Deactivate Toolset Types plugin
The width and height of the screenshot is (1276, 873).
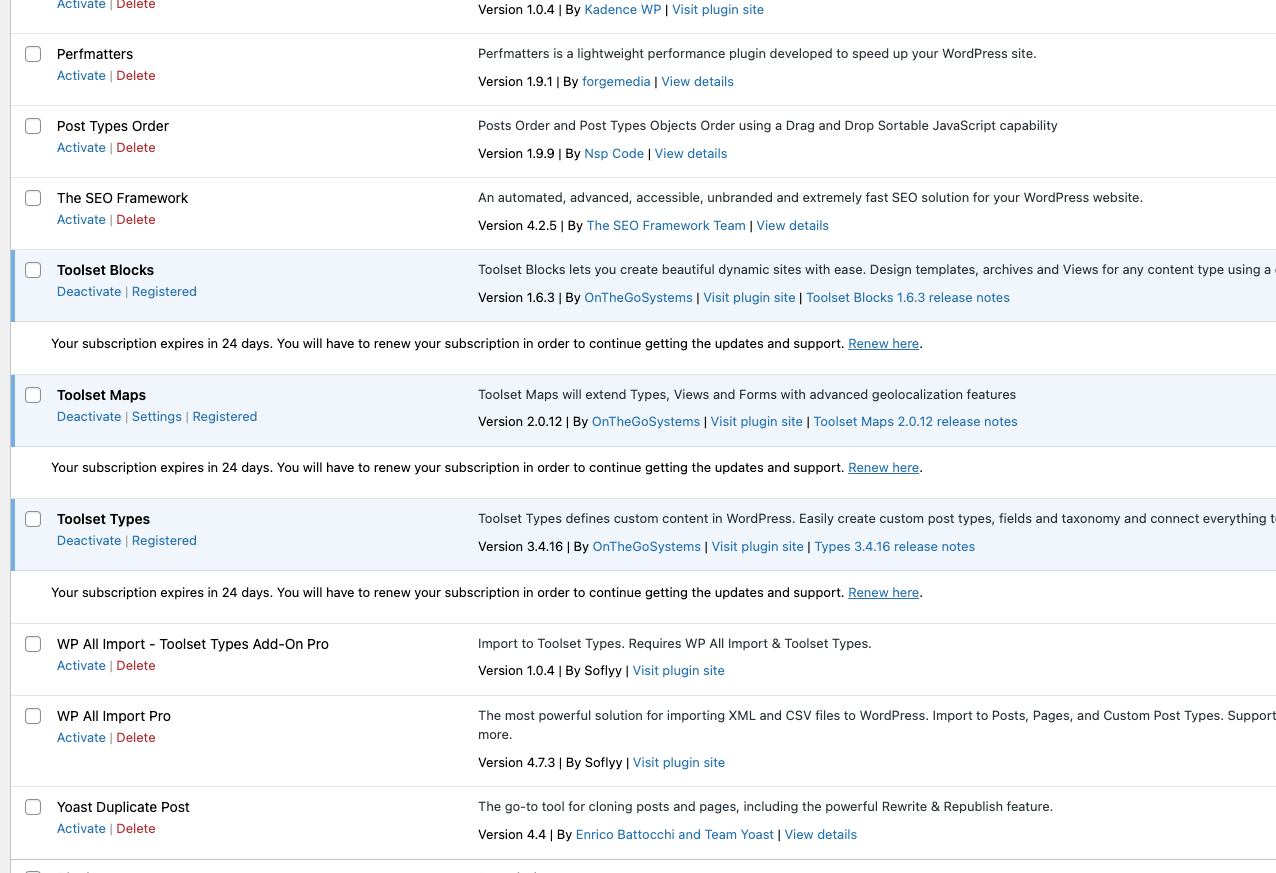tap(89, 541)
